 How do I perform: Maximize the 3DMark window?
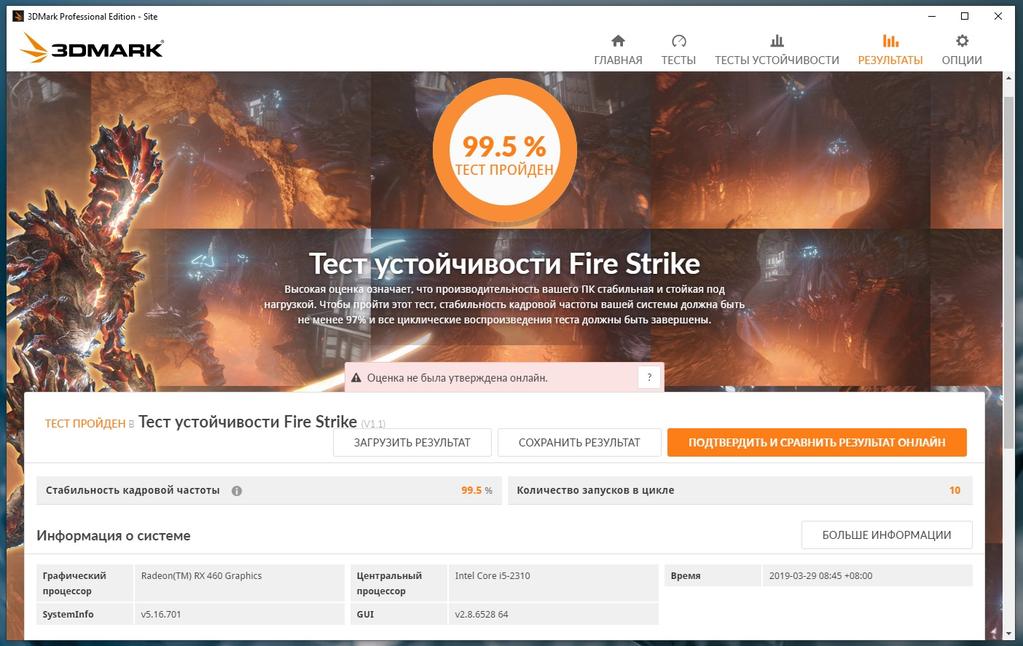[965, 16]
